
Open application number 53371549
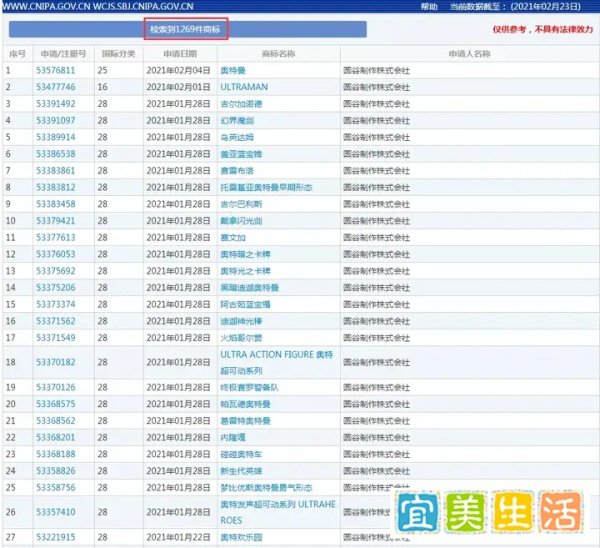pos(55,338)
